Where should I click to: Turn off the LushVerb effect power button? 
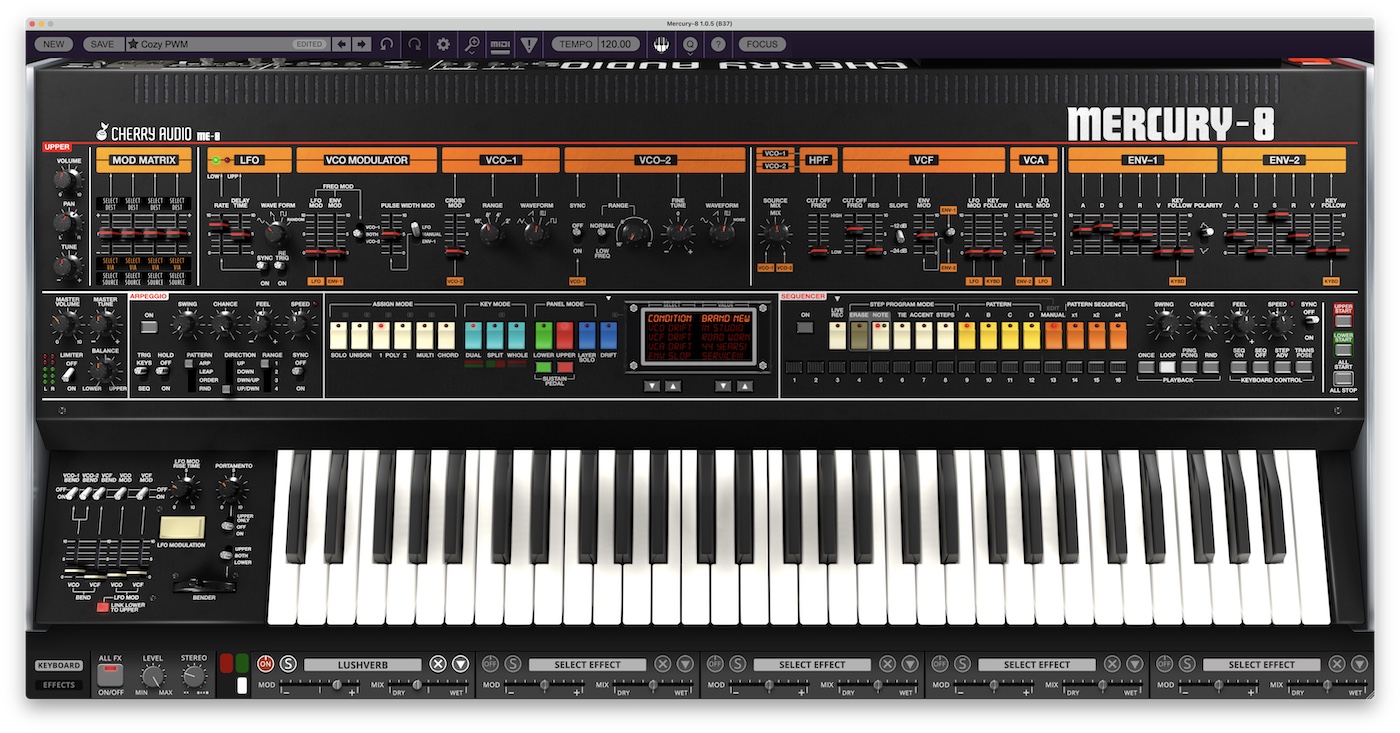[x=266, y=664]
